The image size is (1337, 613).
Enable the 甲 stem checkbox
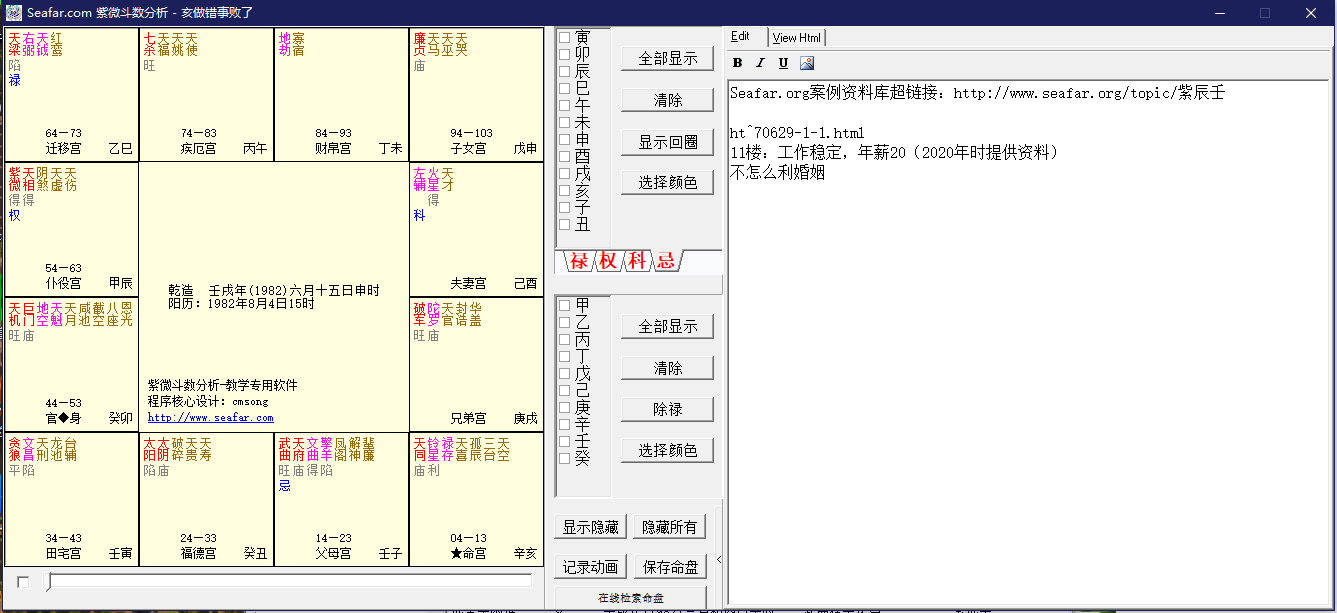coord(565,305)
